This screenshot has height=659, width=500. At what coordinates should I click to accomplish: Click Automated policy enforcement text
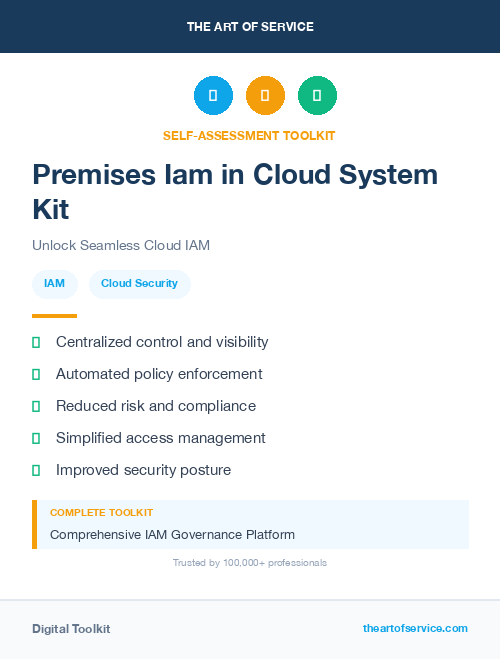coord(159,374)
